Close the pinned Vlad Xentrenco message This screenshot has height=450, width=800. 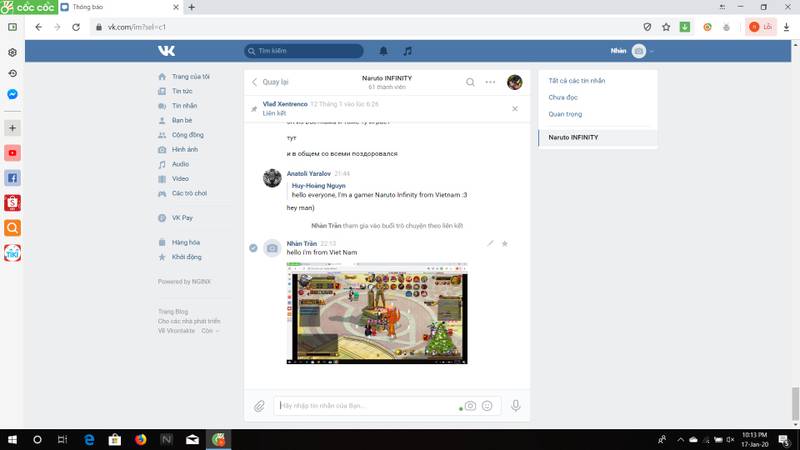[x=515, y=109]
